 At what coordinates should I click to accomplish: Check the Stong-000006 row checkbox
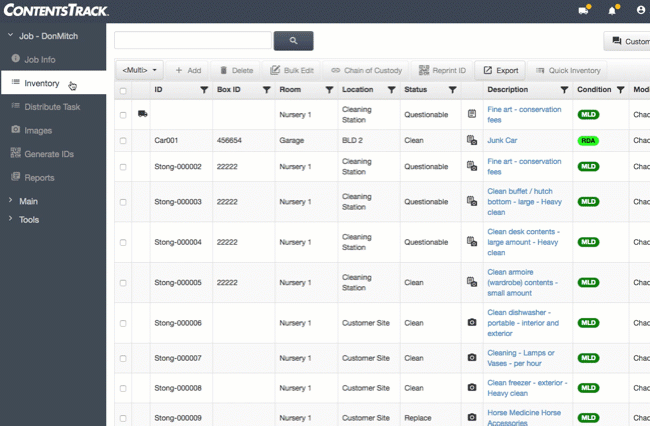coord(123,323)
